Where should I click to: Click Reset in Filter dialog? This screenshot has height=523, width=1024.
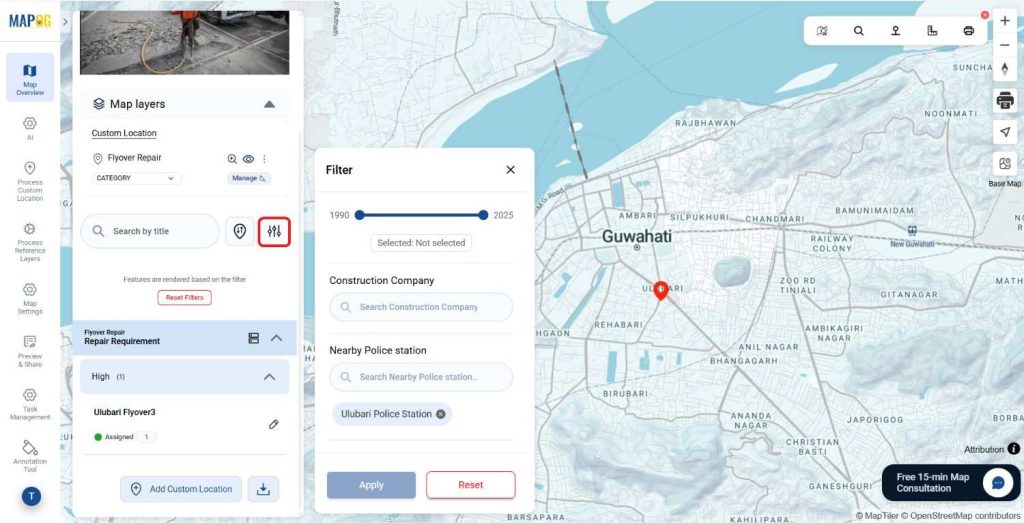pyautogui.click(x=471, y=485)
